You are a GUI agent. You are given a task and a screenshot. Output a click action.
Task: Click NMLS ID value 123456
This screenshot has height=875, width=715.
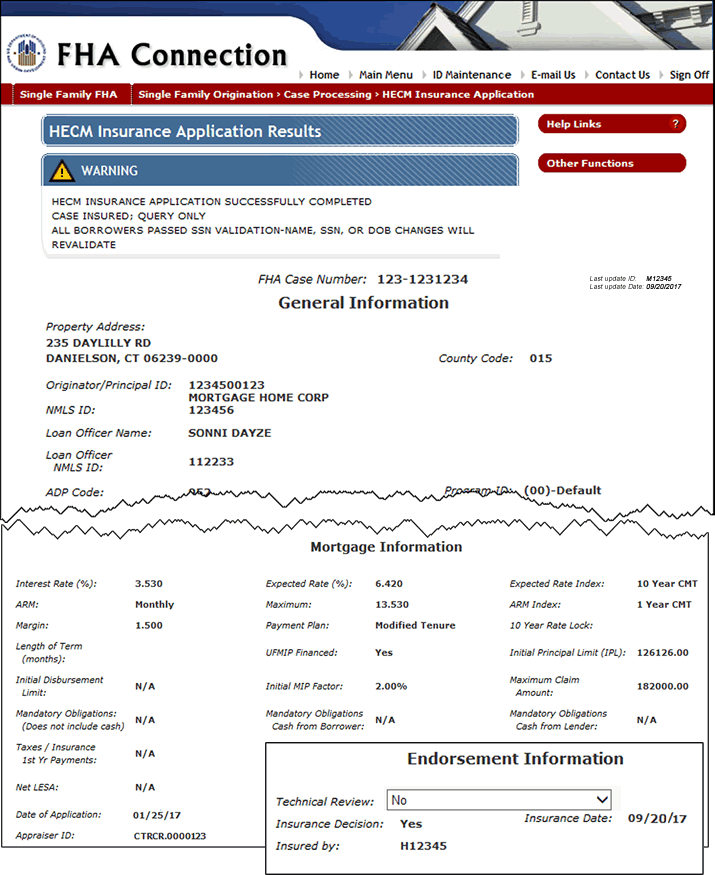211,410
